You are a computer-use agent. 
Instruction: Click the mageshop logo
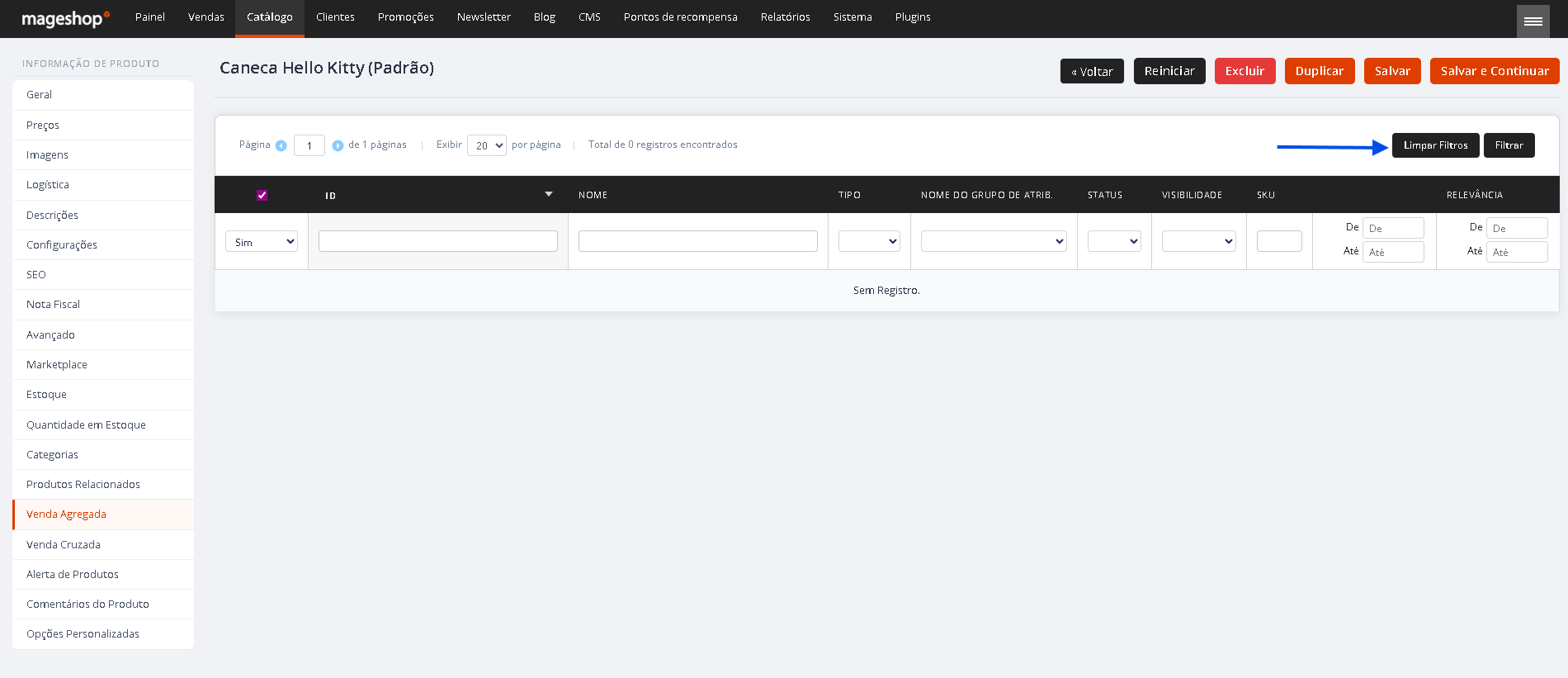pyautogui.click(x=65, y=18)
